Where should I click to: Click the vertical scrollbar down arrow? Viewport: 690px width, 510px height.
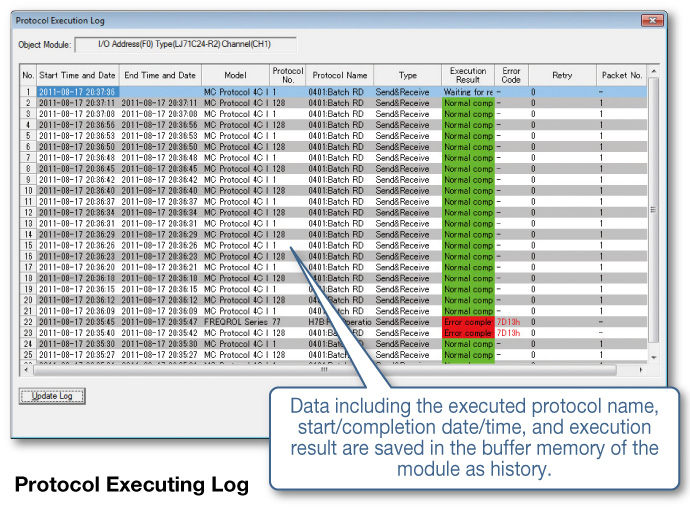pyautogui.click(x=653, y=357)
